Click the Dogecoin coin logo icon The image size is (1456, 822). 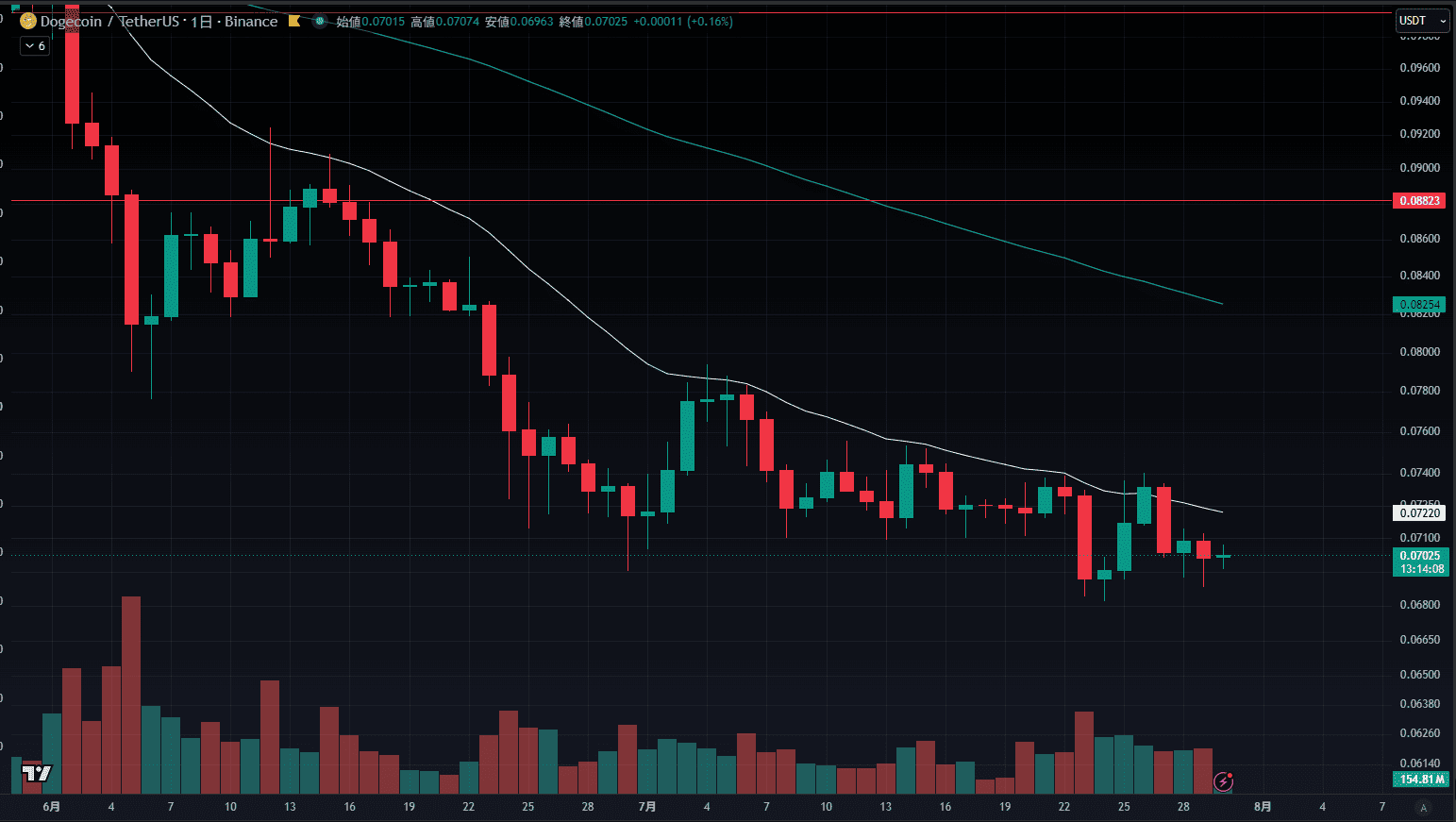click(28, 21)
